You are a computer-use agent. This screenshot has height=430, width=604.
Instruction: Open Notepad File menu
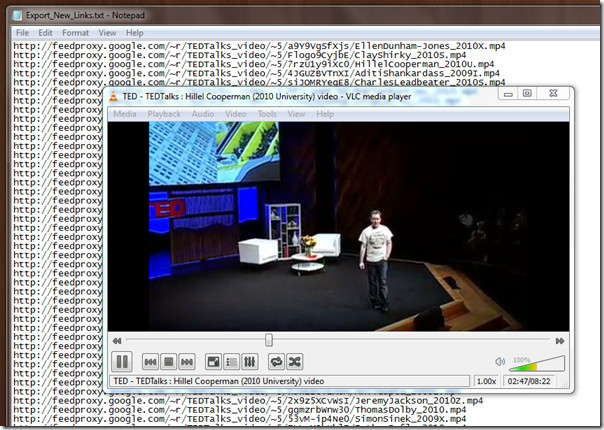pos(22,33)
